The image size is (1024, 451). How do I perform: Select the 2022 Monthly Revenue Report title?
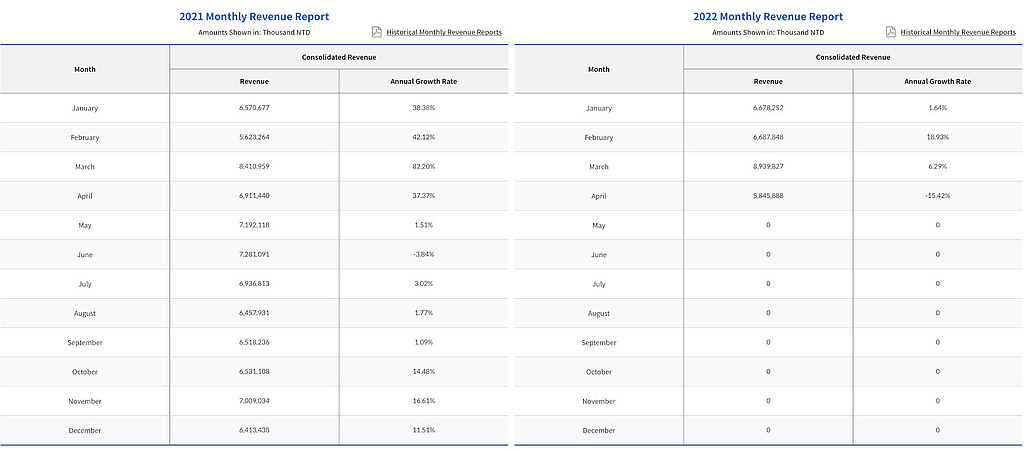[x=768, y=16]
